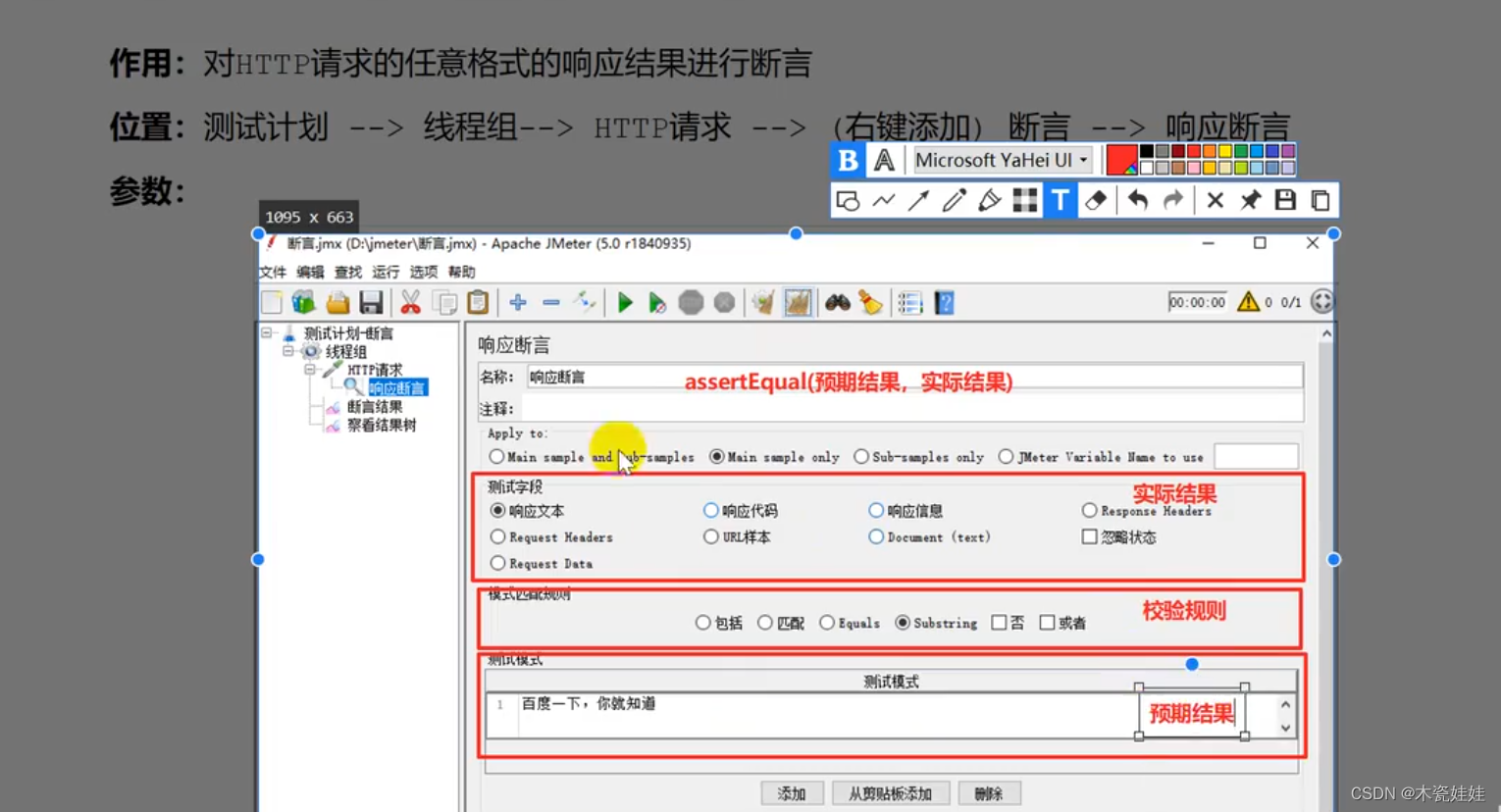Copy the screenshot to clipboard

(x=1320, y=201)
